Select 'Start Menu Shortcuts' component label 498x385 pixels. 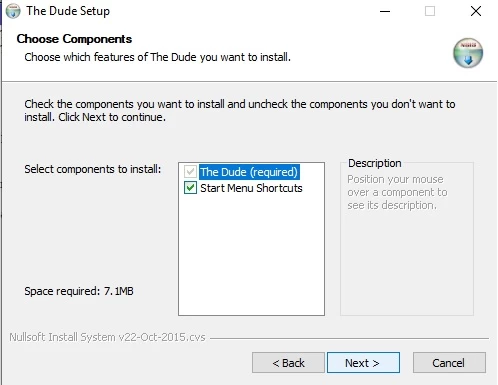251,188
